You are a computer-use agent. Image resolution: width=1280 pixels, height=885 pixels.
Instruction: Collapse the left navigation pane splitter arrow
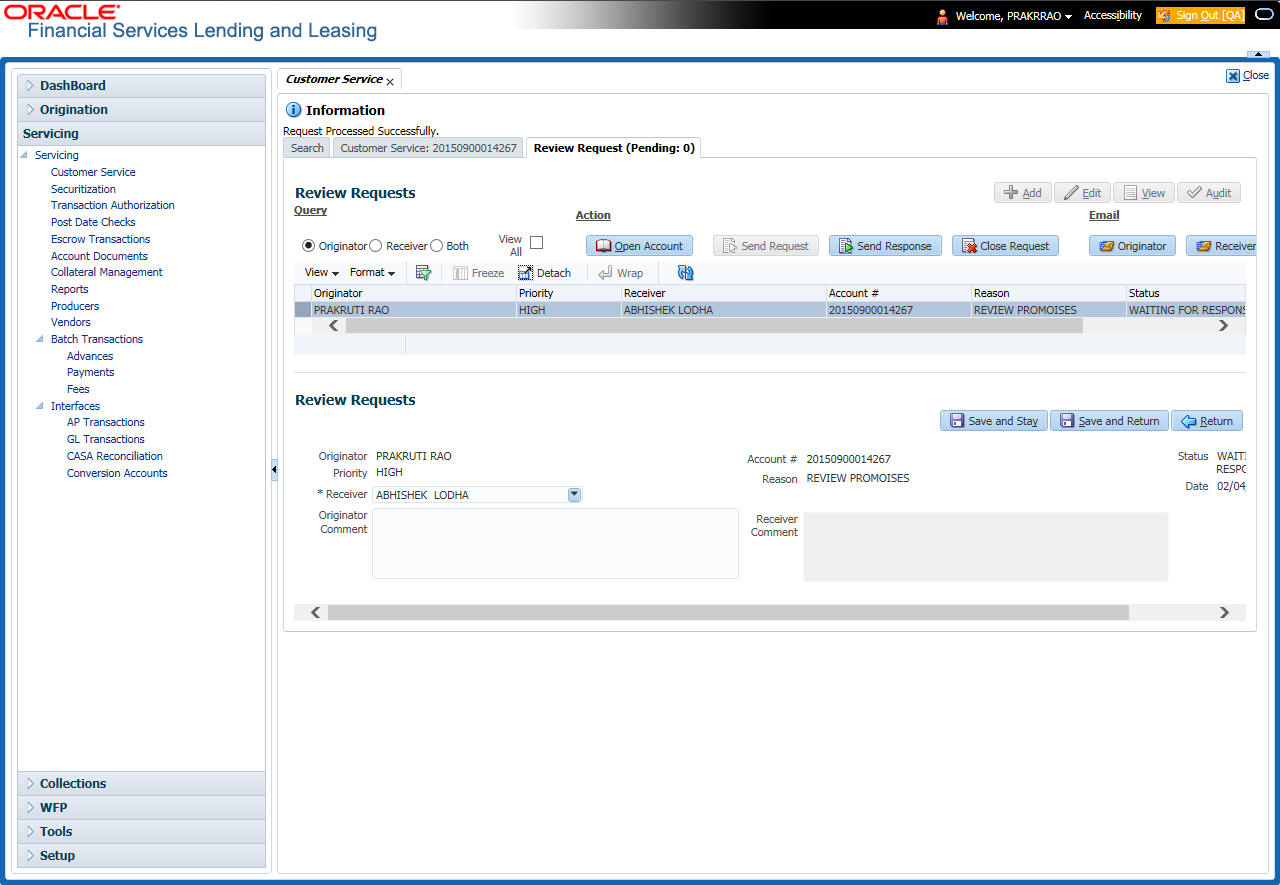[274, 471]
